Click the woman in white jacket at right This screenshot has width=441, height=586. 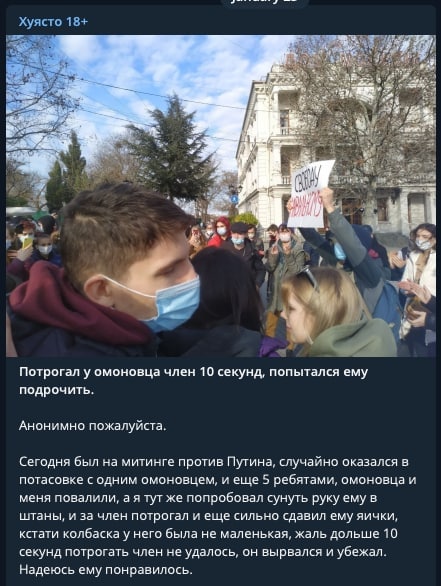point(420,277)
